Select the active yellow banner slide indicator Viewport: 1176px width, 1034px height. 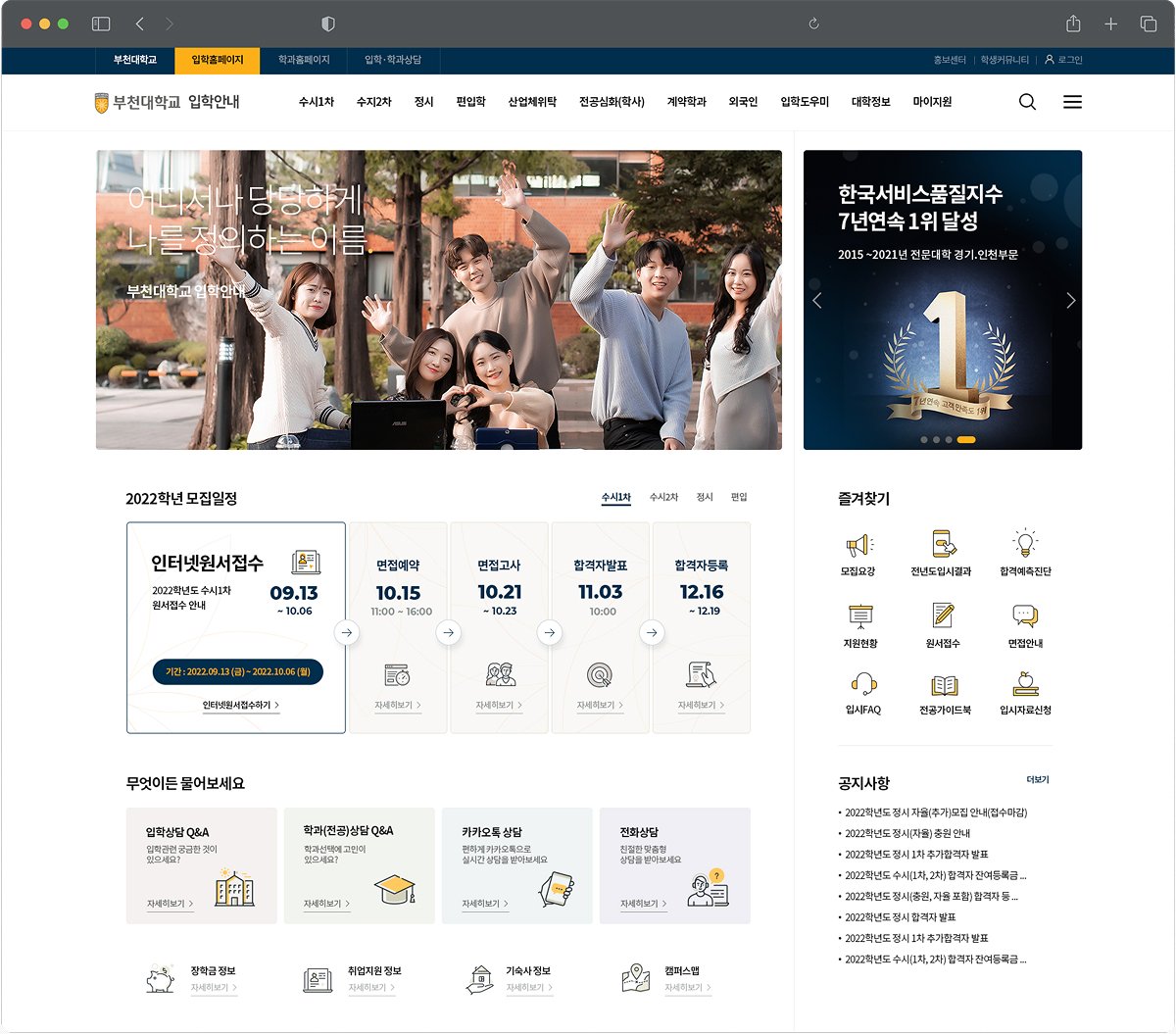click(966, 440)
